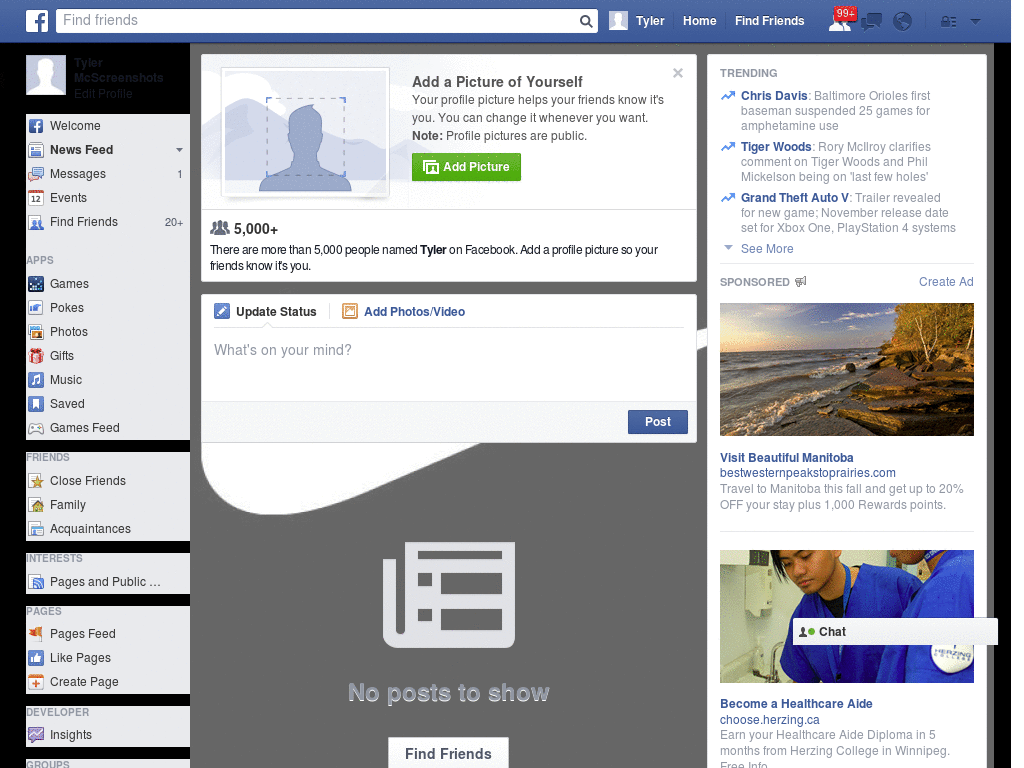Click the Games app icon
The width and height of the screenshot is (1024, 768).
point(36,284)
